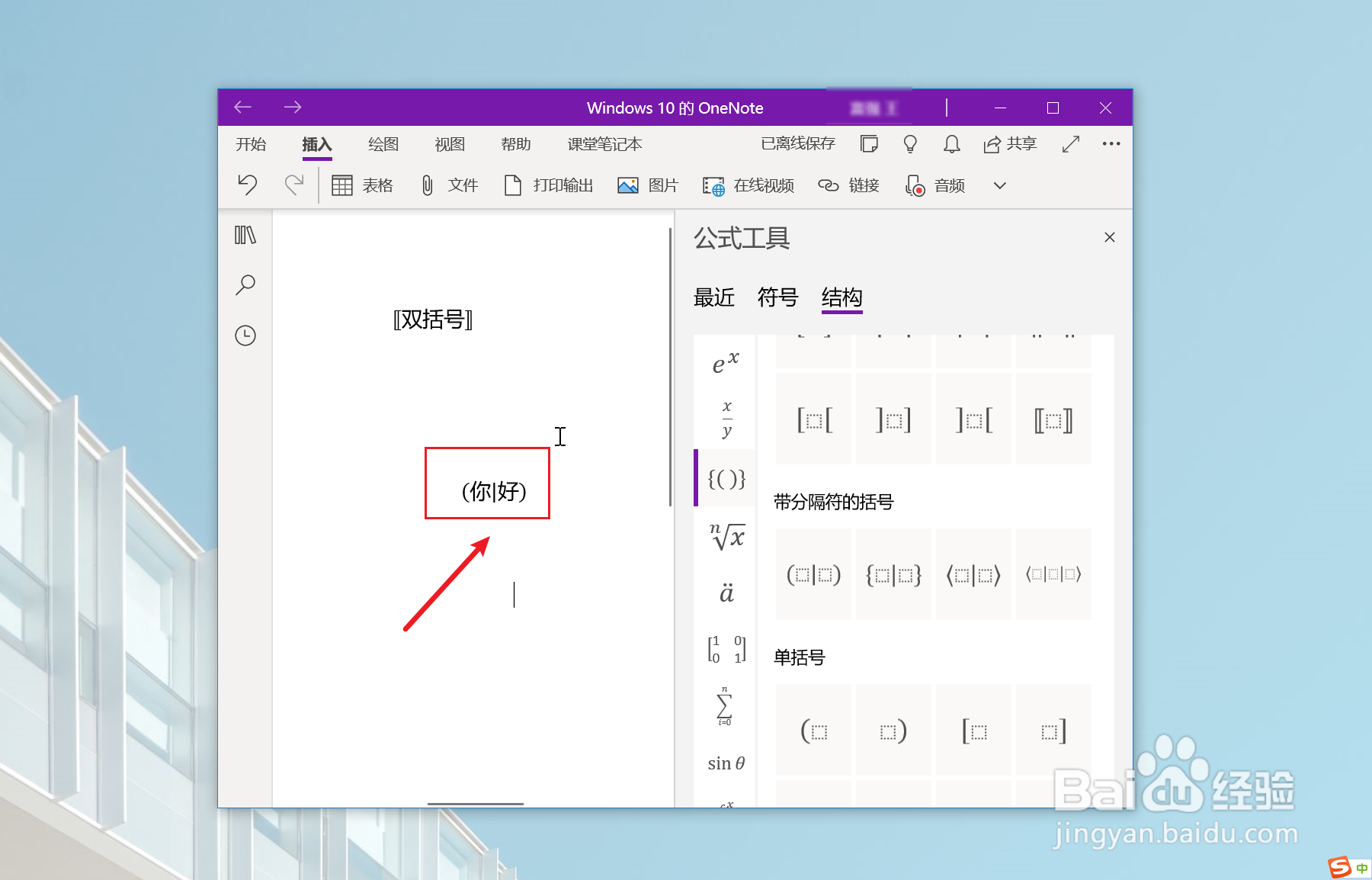Click the redo arrow icon
This screenshot has height=880, width=1372.
pyautogui.click(x=293, y=185)
